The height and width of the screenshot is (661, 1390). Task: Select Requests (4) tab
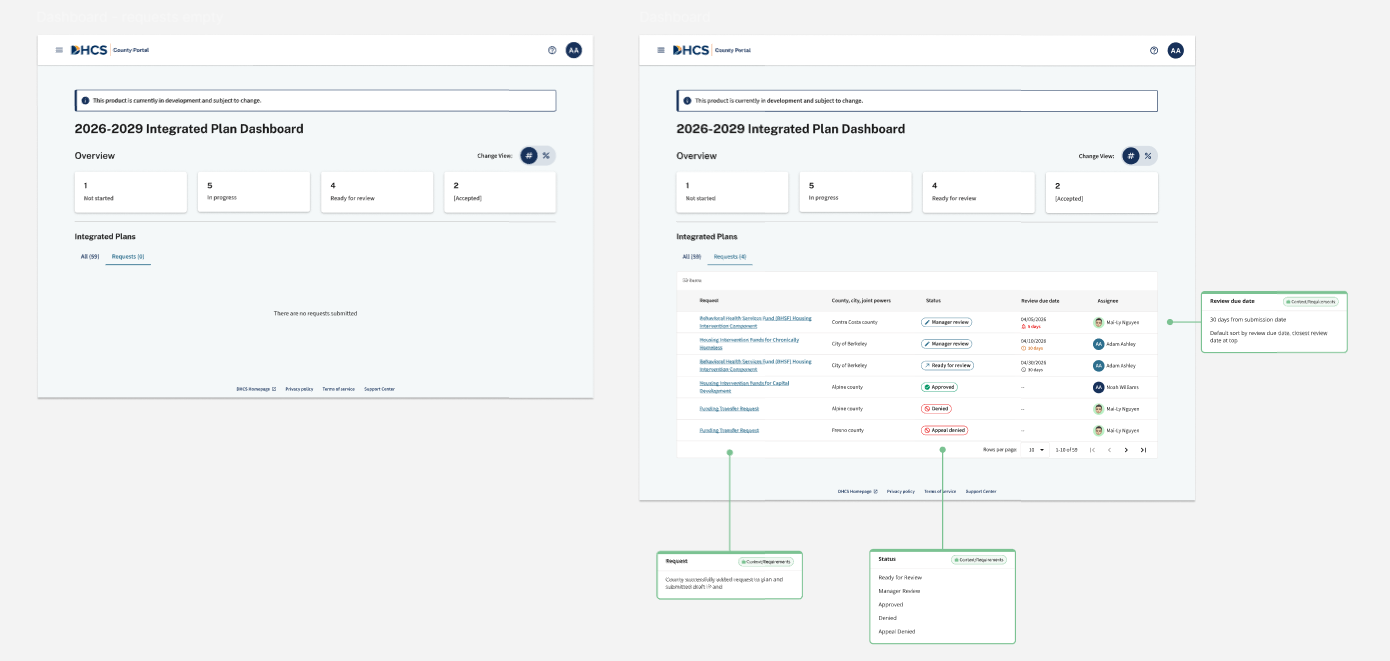tap(730, 257)
